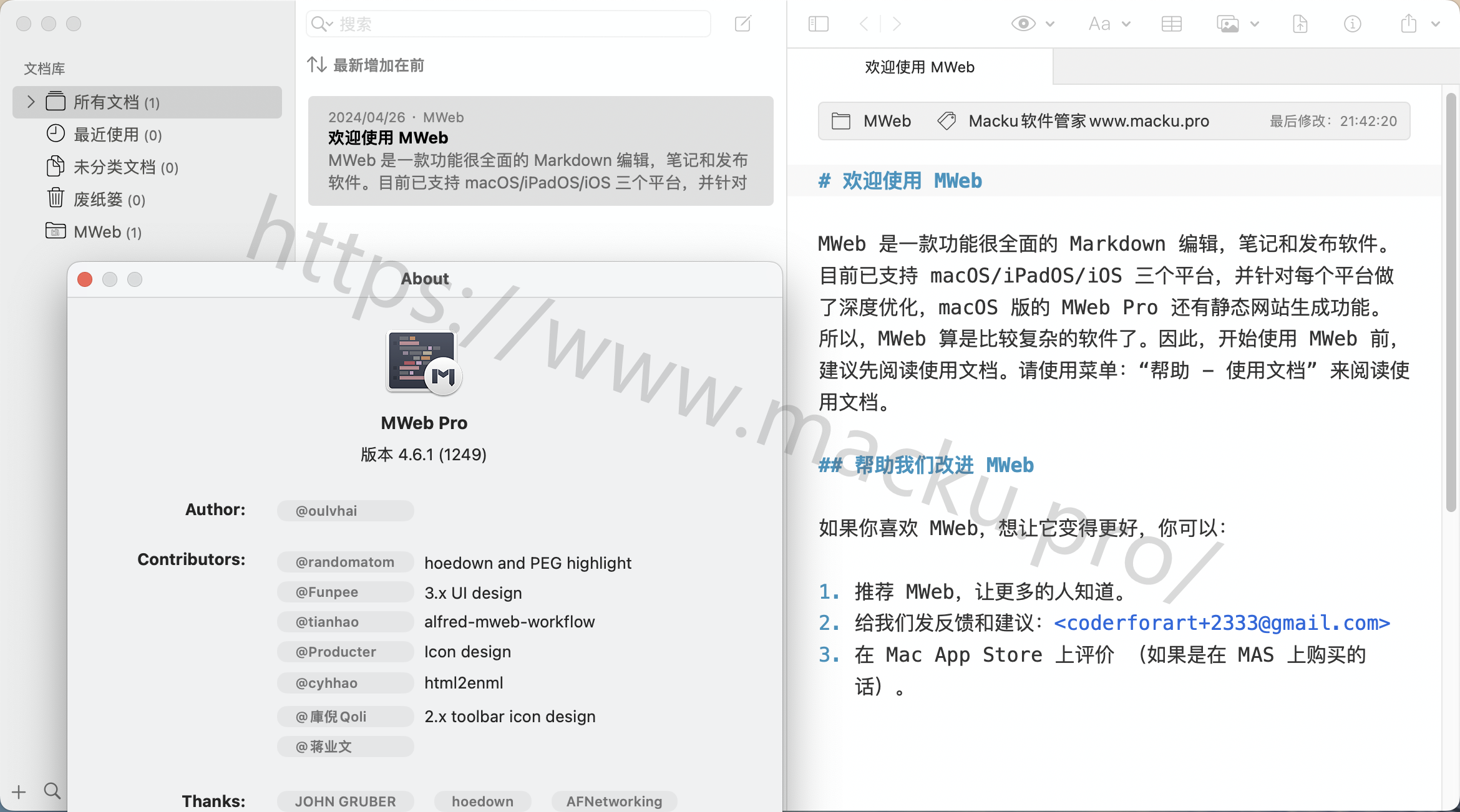This screenshot has height=812, width=1460.
Task: Open contributor @cyhhao link
Action: [345, 683]
